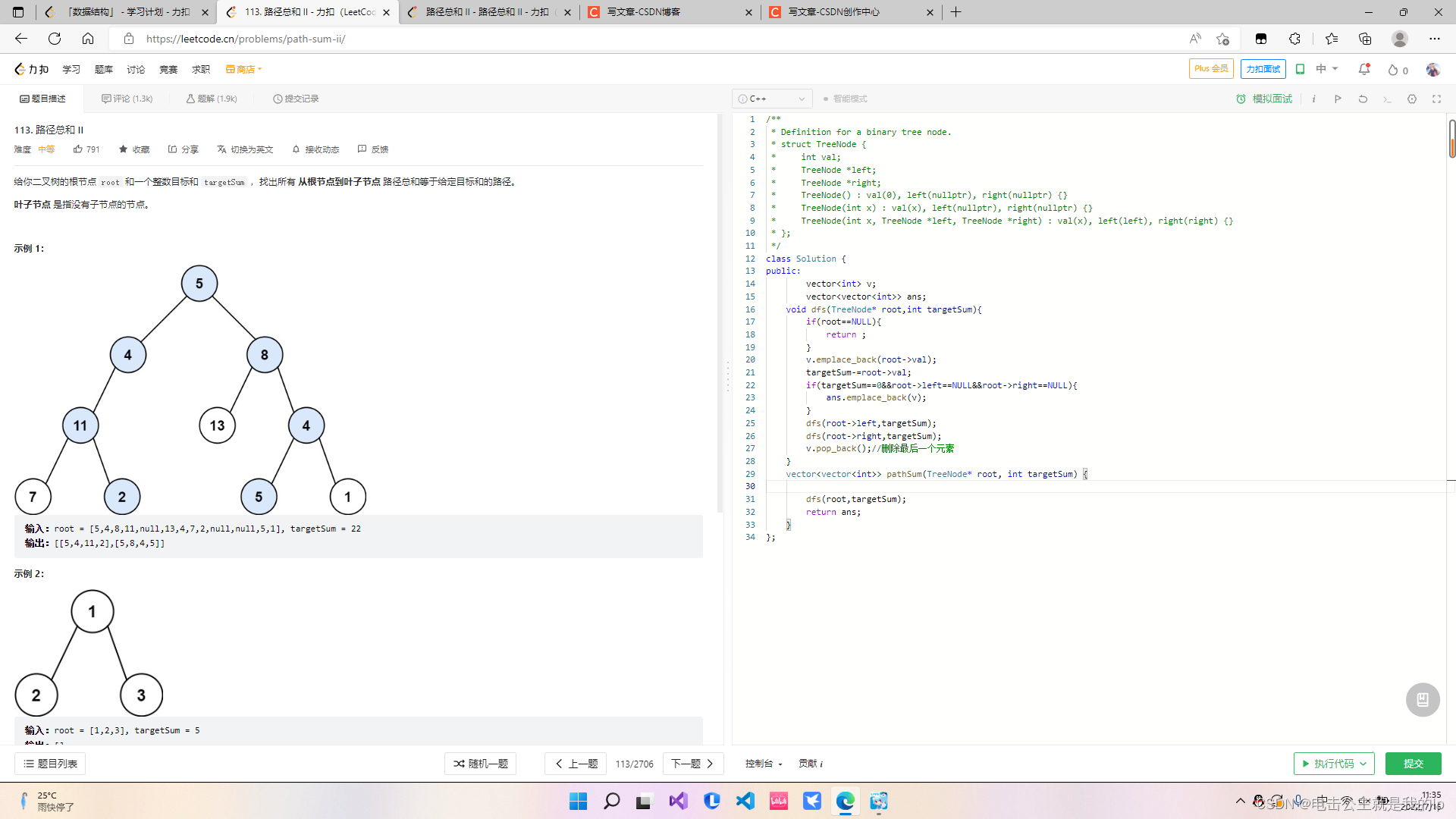The height and width of the screenshot is (819, 1456).
Task: Go to next problem with 下一题
Action: click(692, 764)
